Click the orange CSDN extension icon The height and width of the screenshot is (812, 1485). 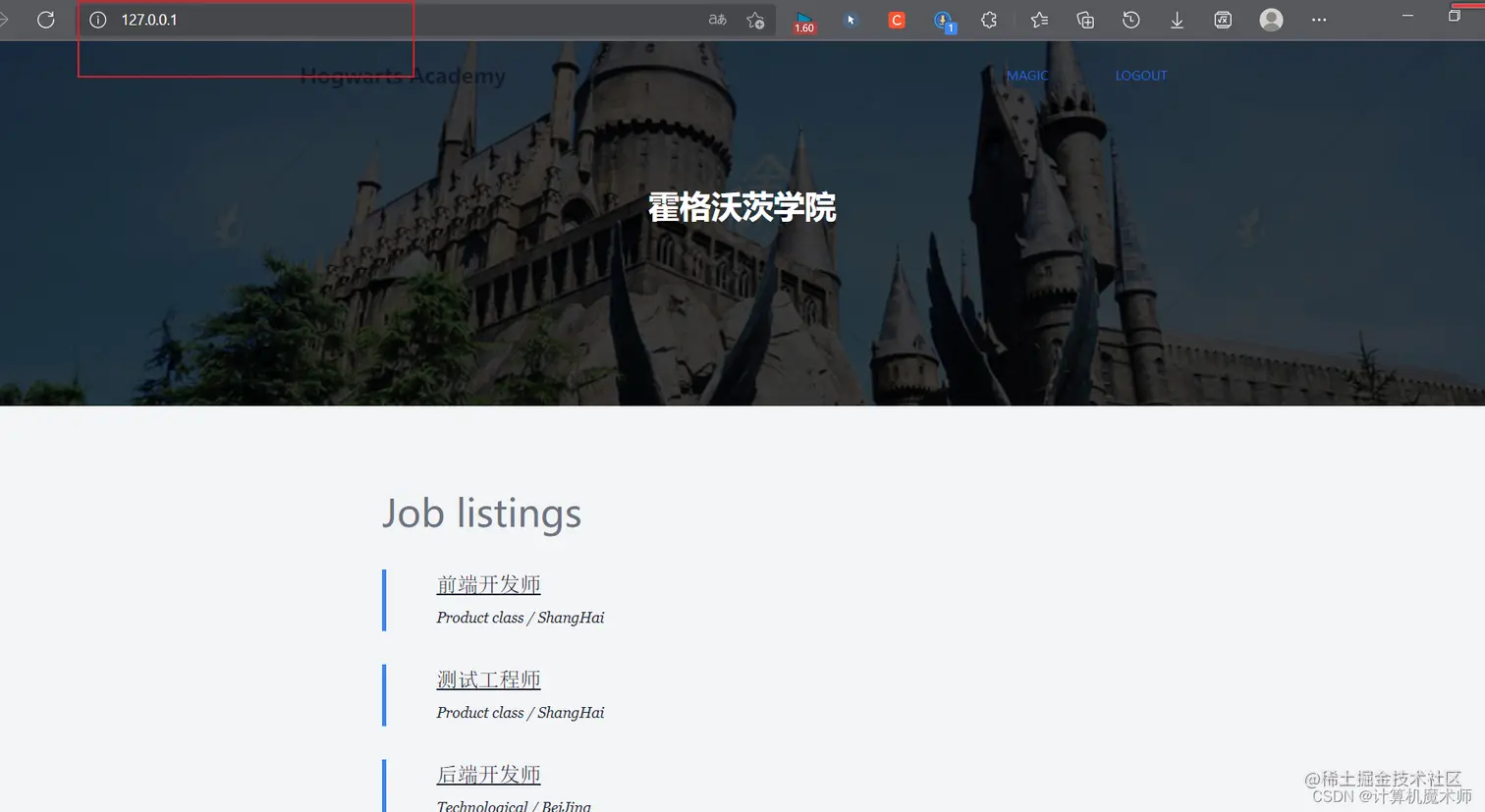896,20
